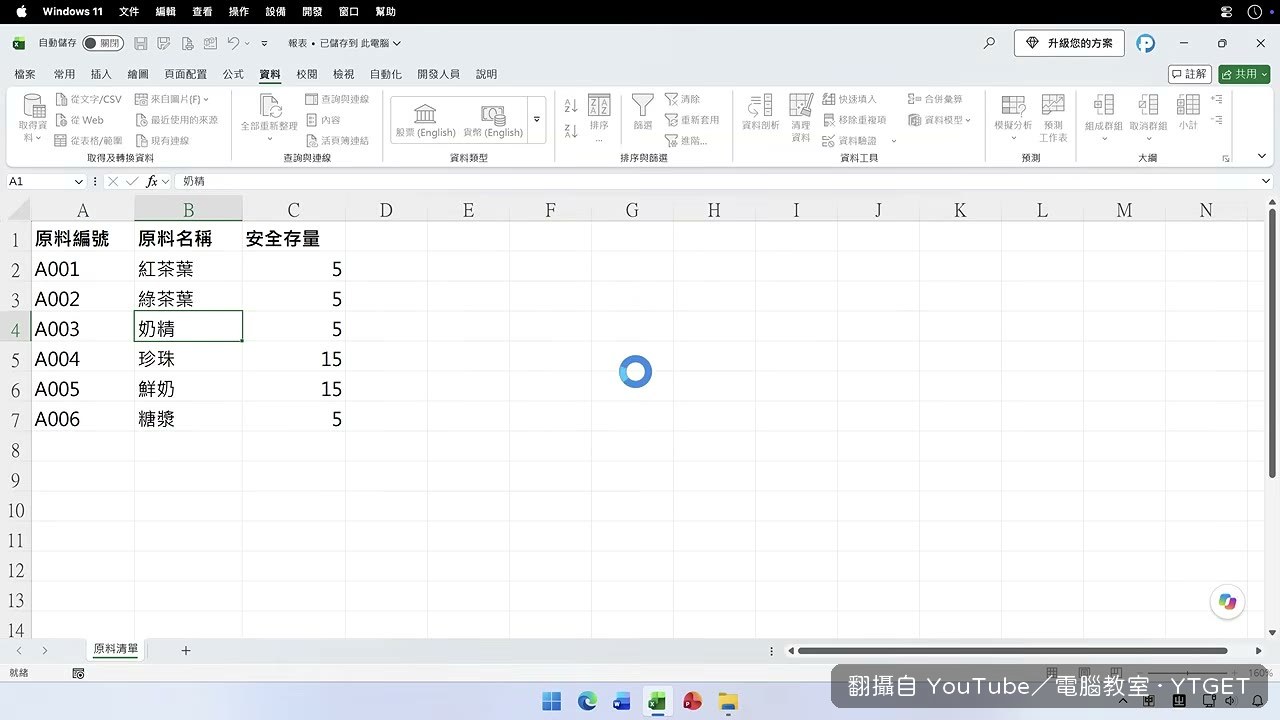This screenshot has height=720, width=1280.
Task: Open the 模擬分析 What-If dropdown
Action: [1013, 118]
